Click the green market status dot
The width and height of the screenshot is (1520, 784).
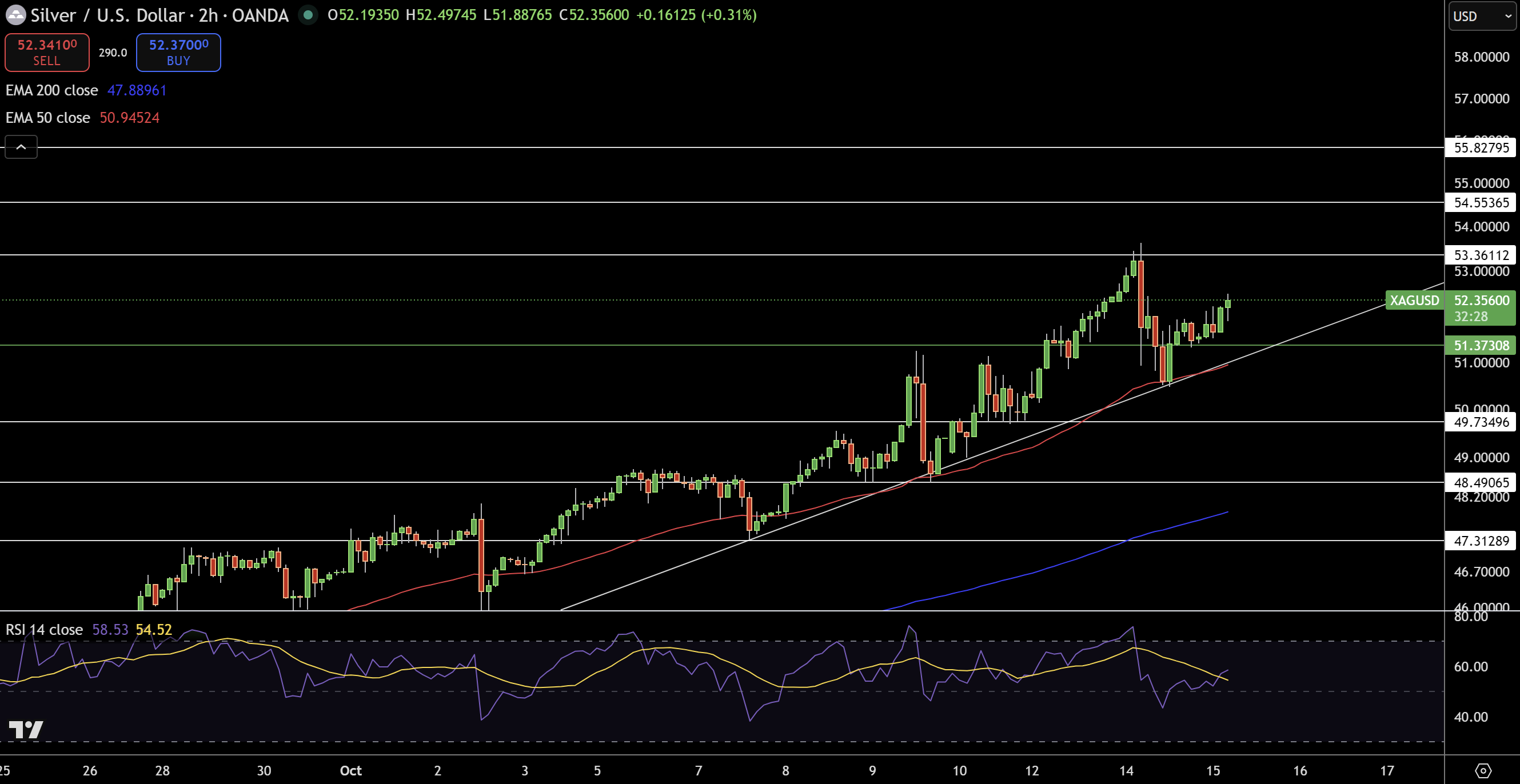pos(308,15)
